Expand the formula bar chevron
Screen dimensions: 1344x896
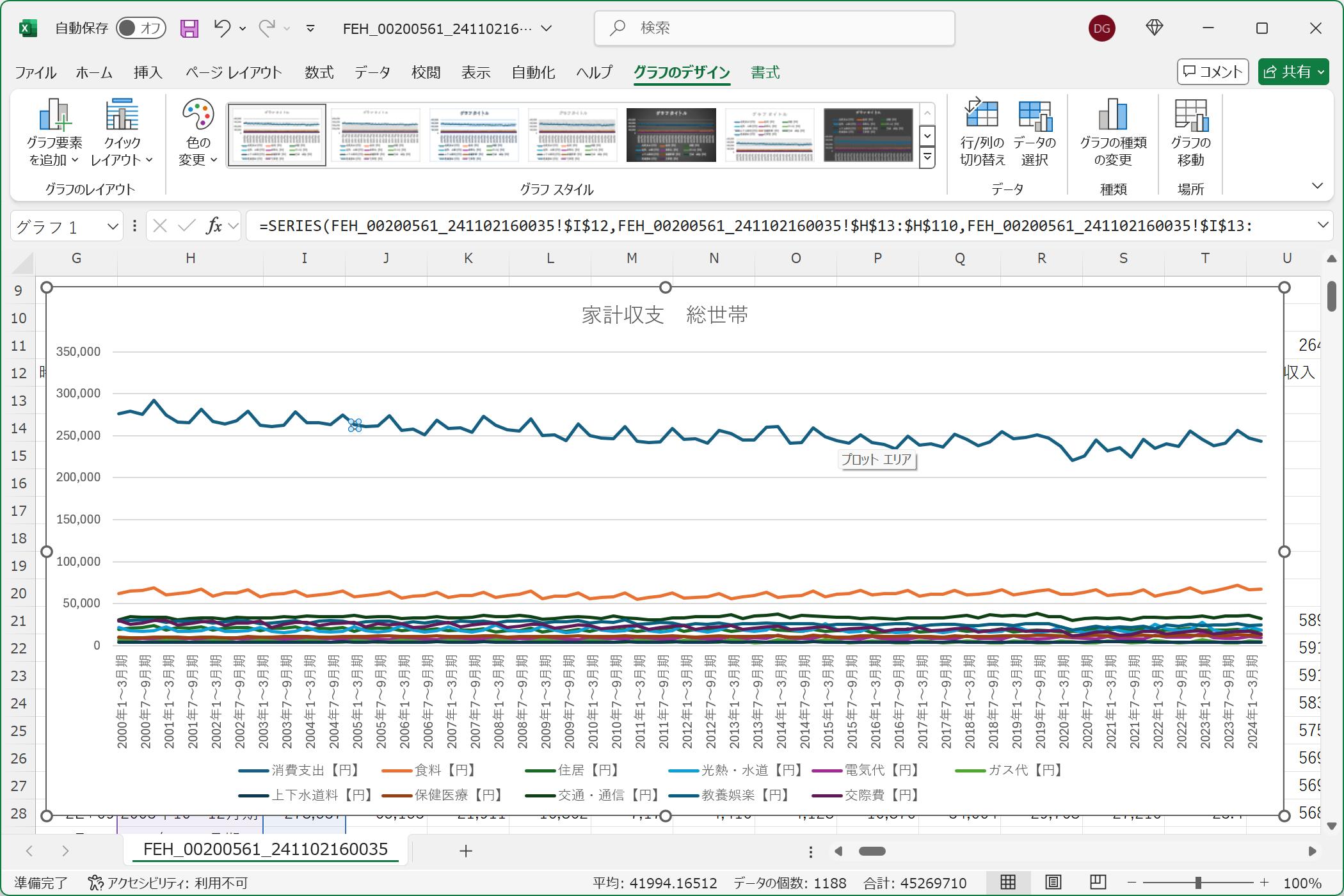pyautogui.click(x=1322, y=225)
